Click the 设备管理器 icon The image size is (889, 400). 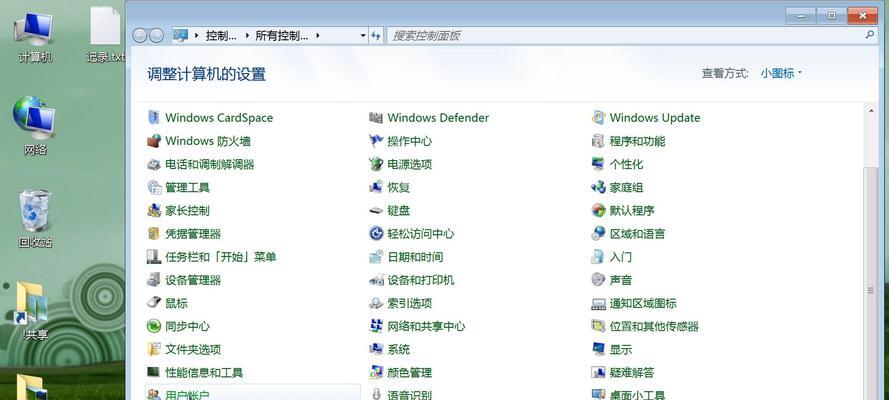click(154, 280)
